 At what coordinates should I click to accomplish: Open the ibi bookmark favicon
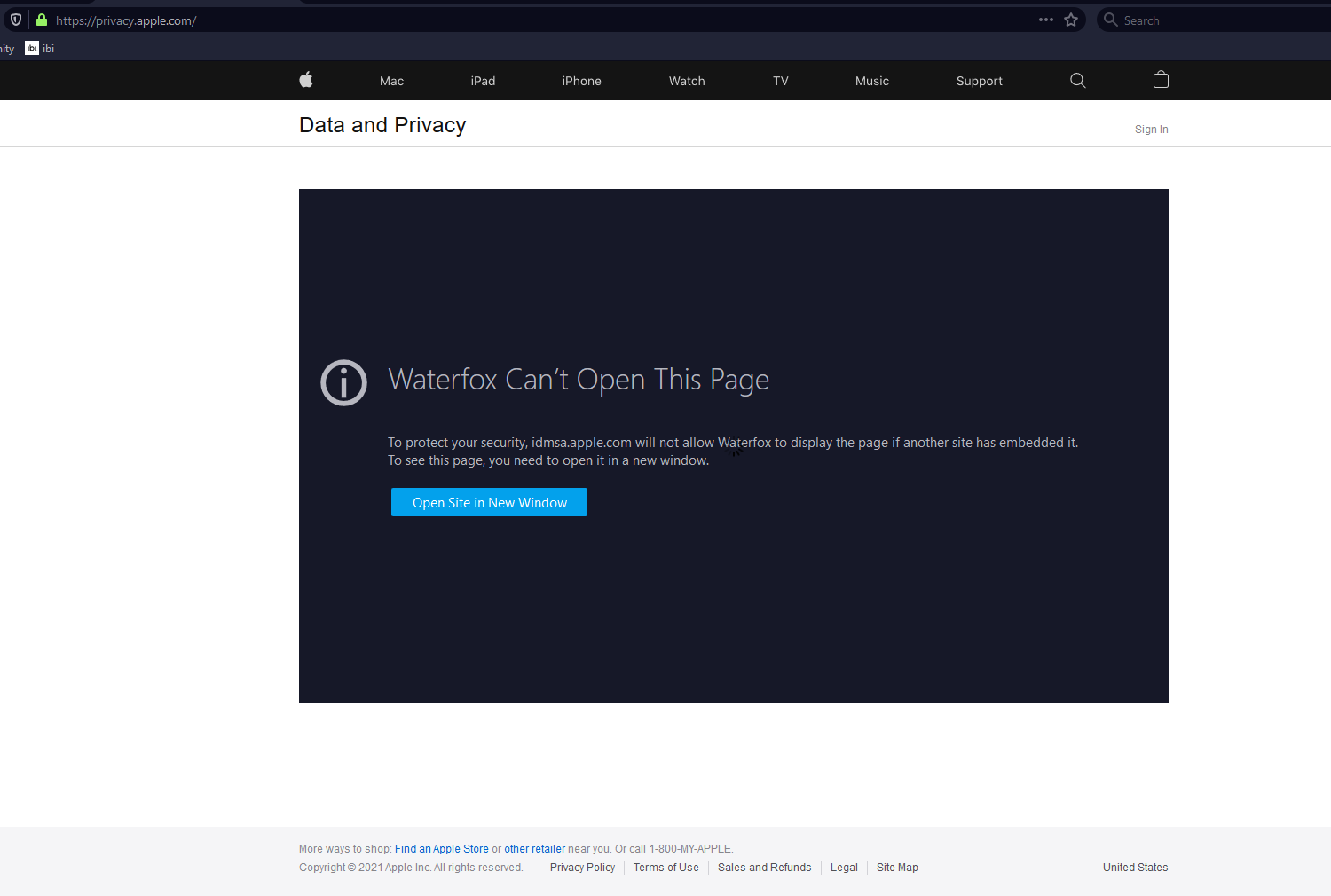pyautogui.click(x=32, y=48)
